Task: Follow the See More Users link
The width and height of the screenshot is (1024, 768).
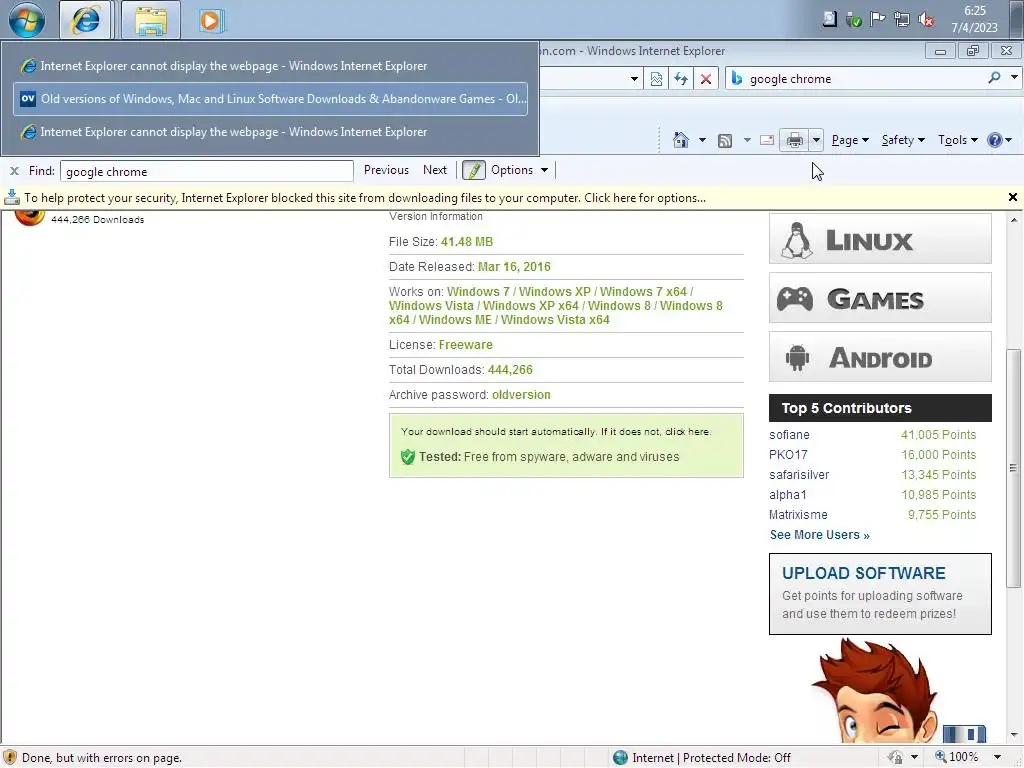Action: point(819,535)
